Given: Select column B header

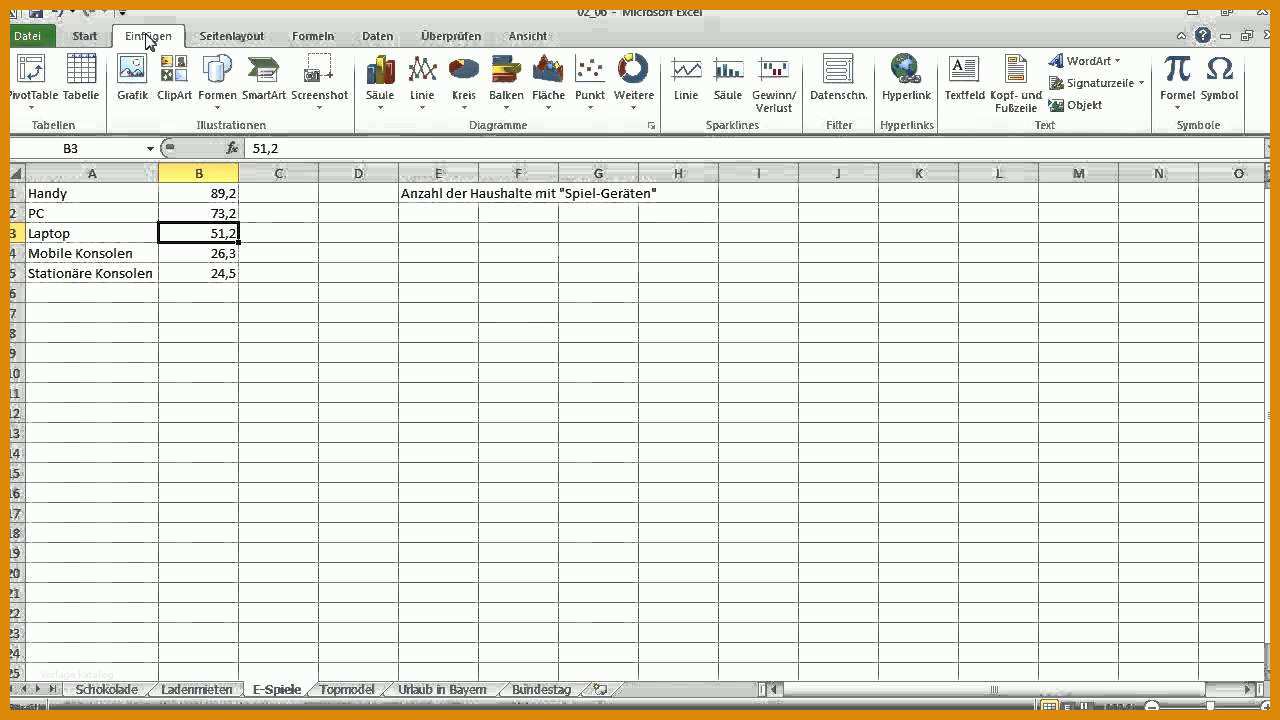Looking at the screenshot, I should click(199, 174).
